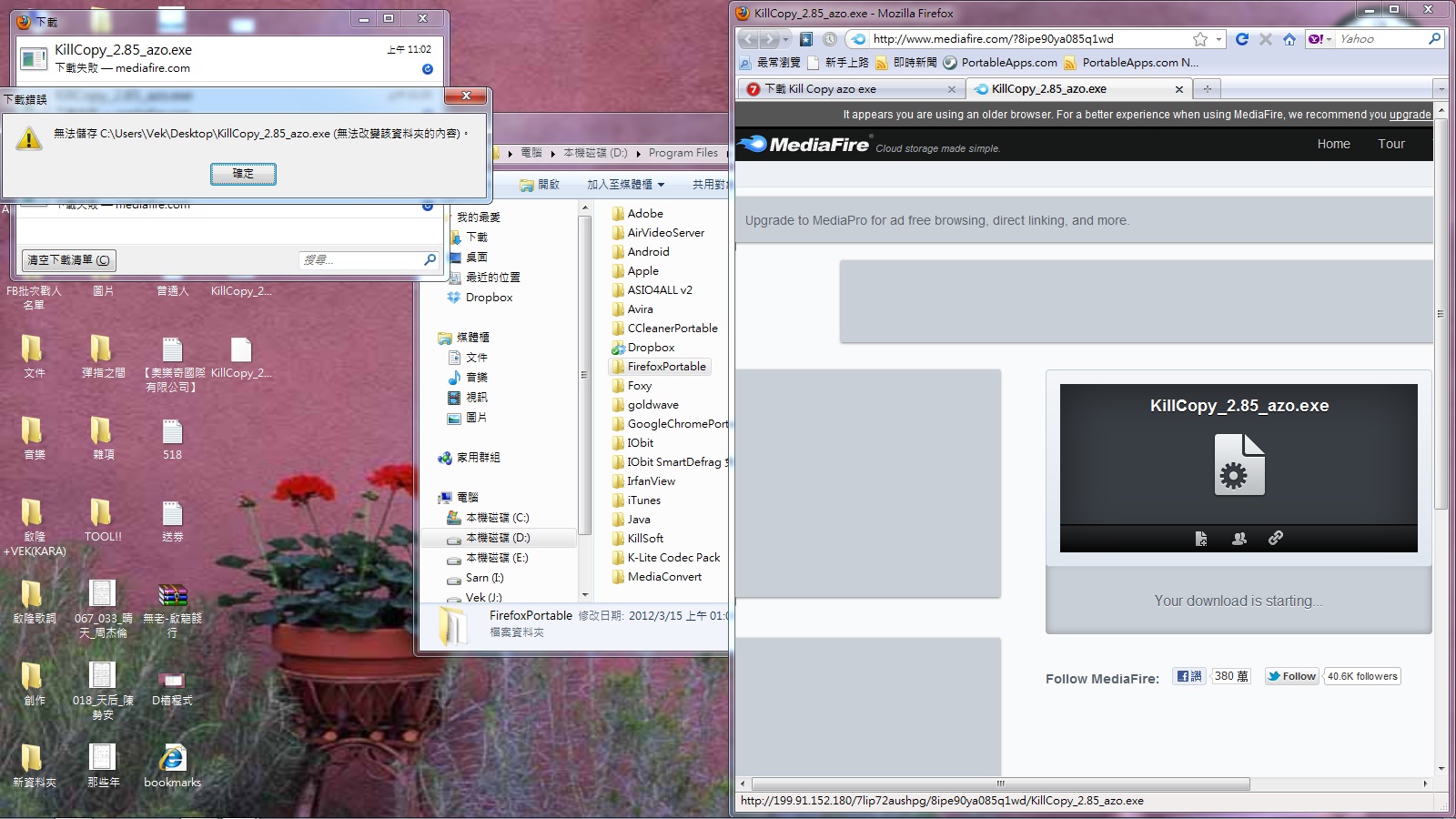
Task: Click the share people icon under file preview
Action: pos(1239,538)
